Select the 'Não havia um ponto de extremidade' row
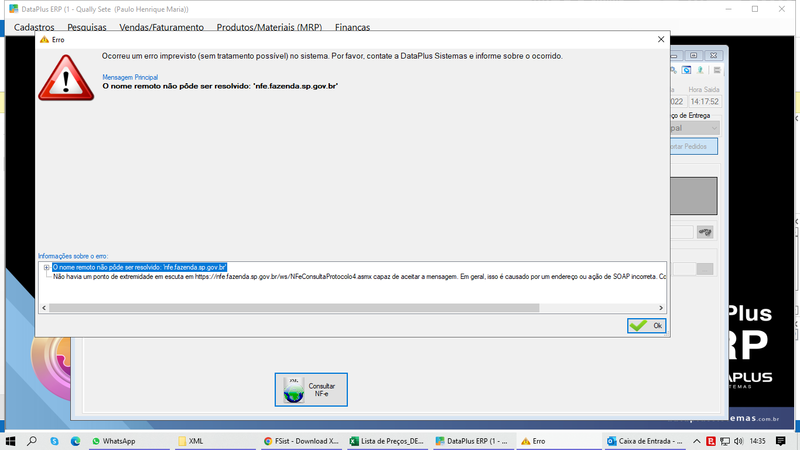The width and height of the screenshot is (800, 450). tap(359, 277)
